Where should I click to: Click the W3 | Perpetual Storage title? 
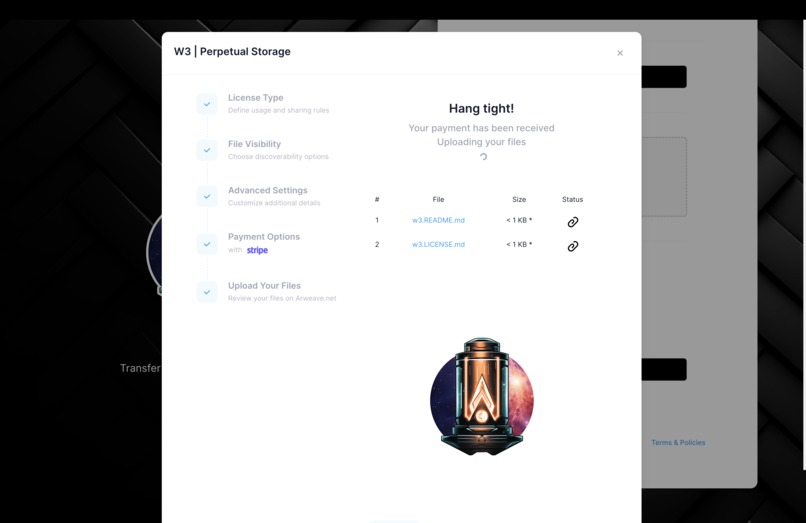pyautogui.click(x=232, y=51)
